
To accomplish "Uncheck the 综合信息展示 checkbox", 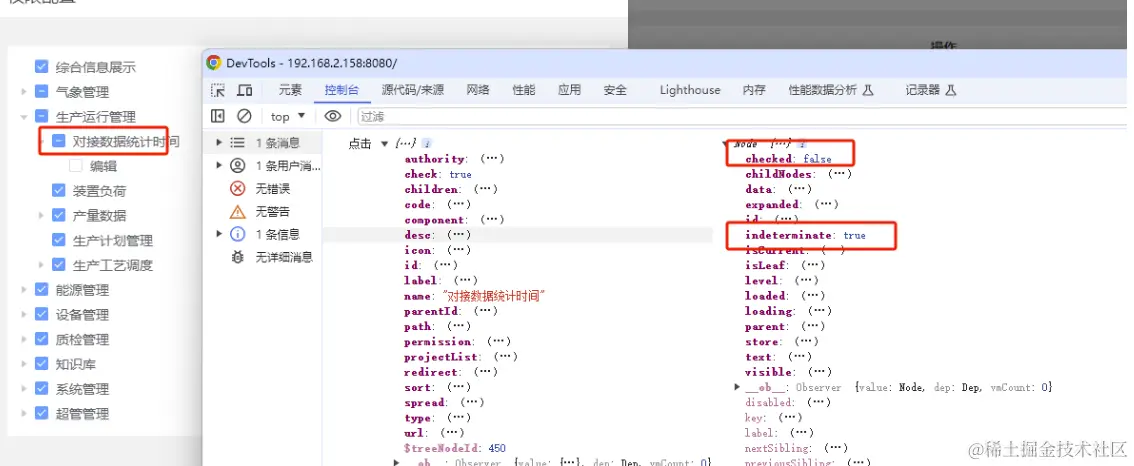I will [x=41, y=67].
